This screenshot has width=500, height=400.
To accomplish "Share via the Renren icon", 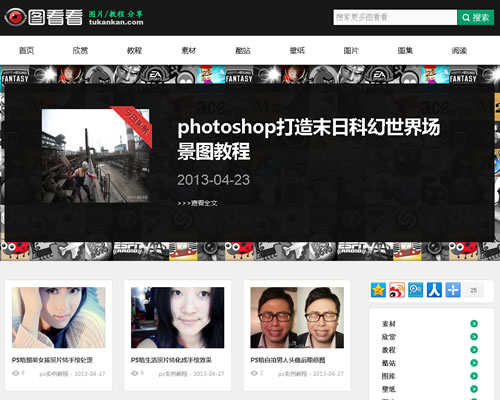I will [434, 290].
